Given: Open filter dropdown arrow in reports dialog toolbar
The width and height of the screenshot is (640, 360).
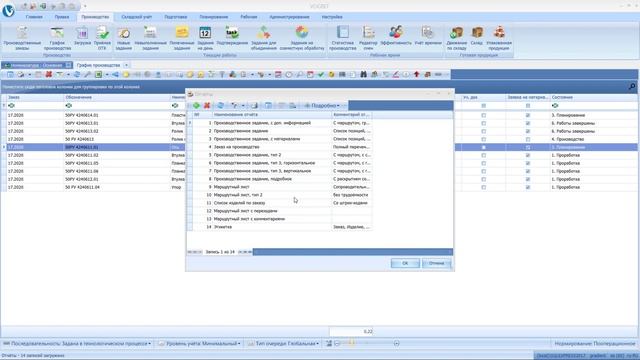Looking at the screenshot, I should [243, 105].
